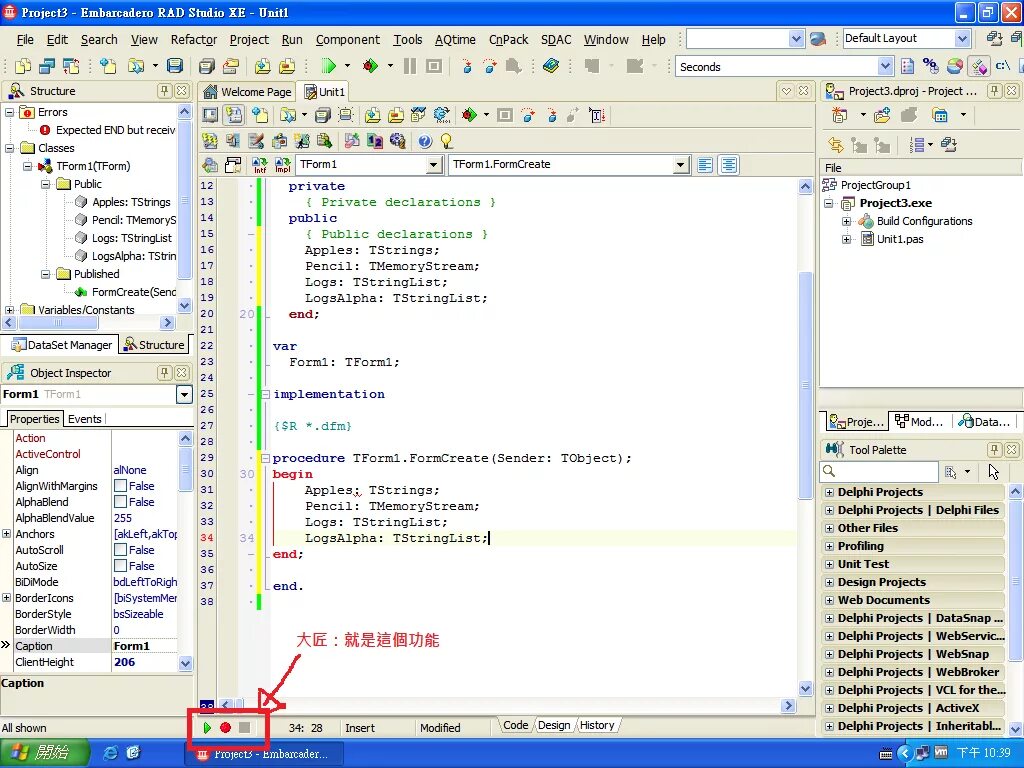Open the TForm1.FormCreate method dropdown
This screenshot has width=1024, height=768.
click(680, 165)
